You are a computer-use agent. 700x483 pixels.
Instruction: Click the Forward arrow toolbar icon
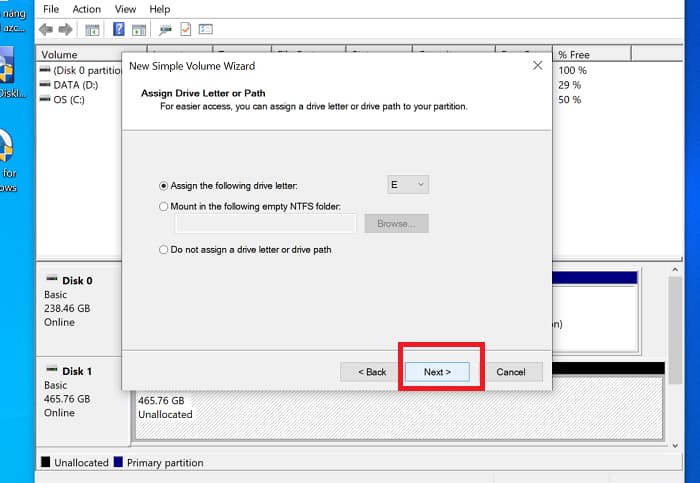[65, 29]
